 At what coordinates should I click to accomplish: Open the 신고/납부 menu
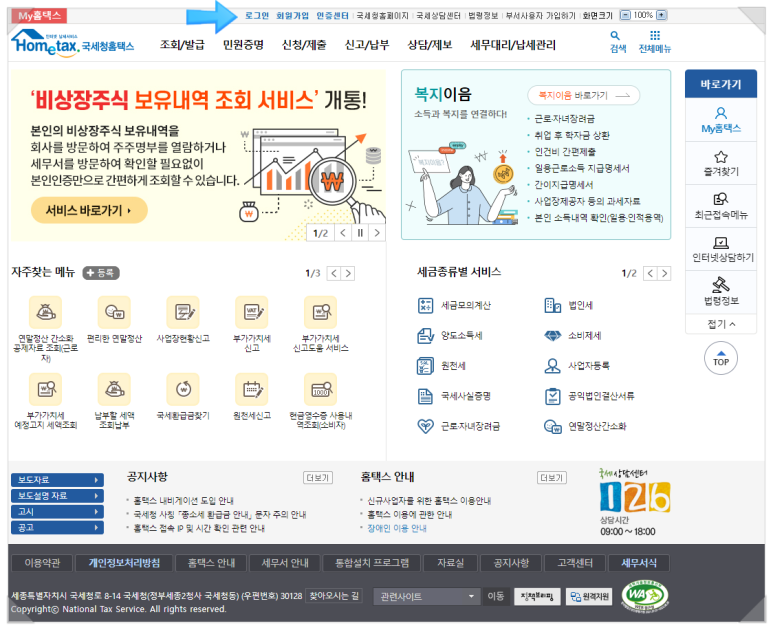pyautogui.click(x=367, y=45)
